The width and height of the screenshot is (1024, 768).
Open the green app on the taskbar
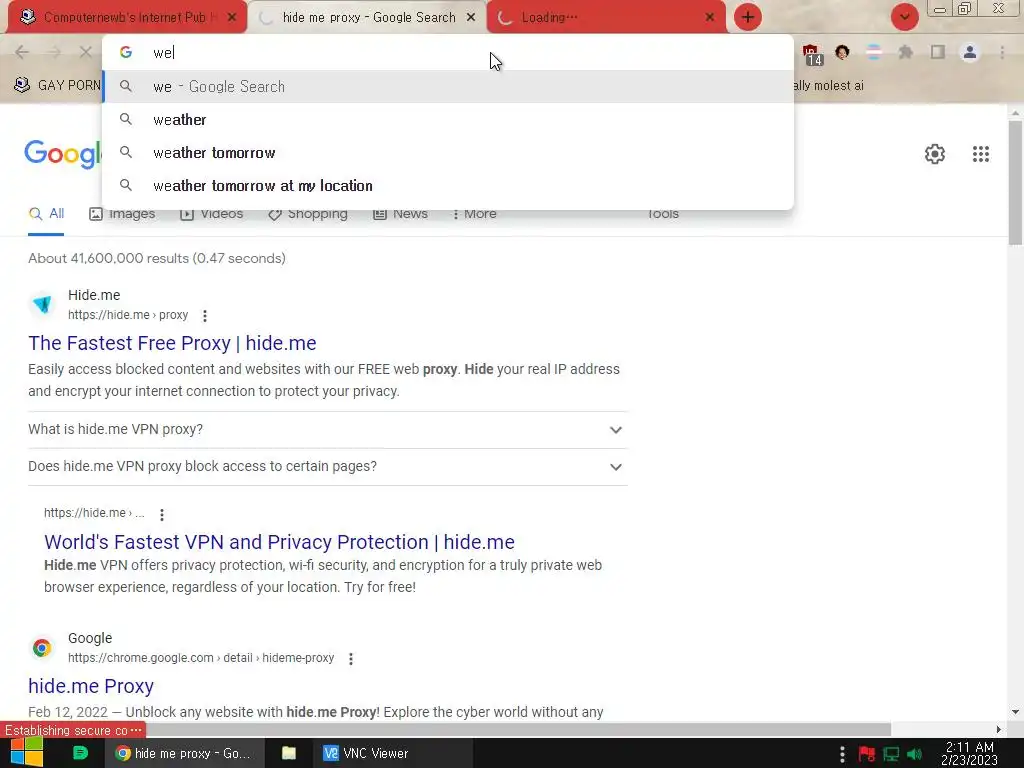point(80,753)
